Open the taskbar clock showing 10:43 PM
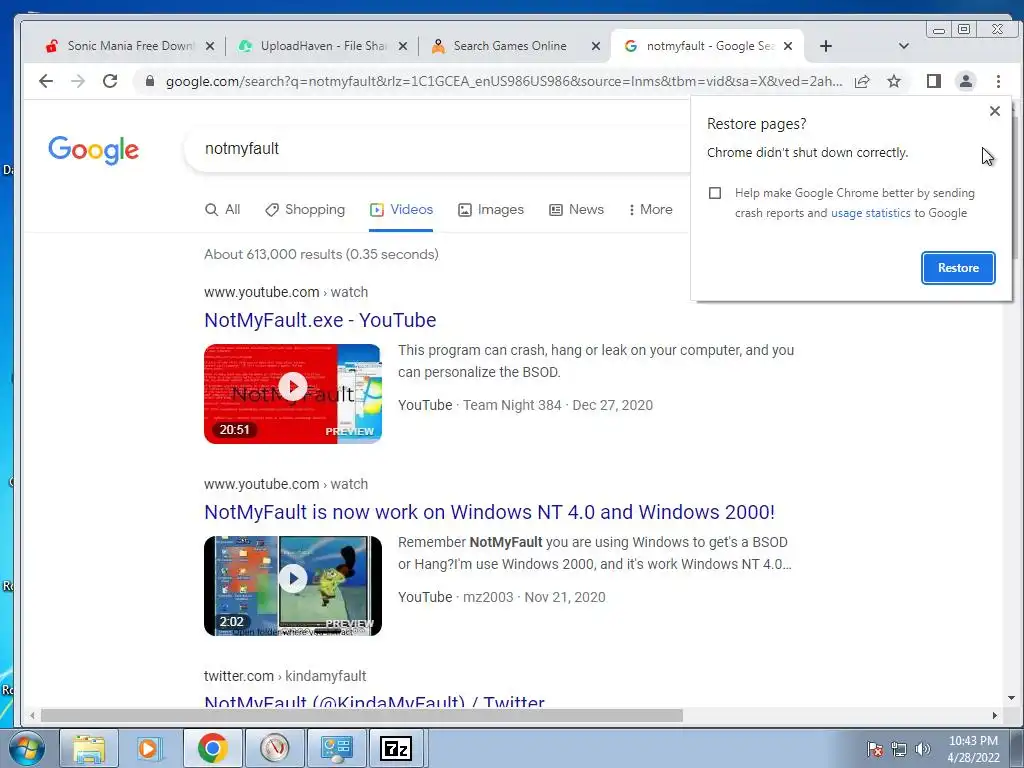 click(973, 749)
